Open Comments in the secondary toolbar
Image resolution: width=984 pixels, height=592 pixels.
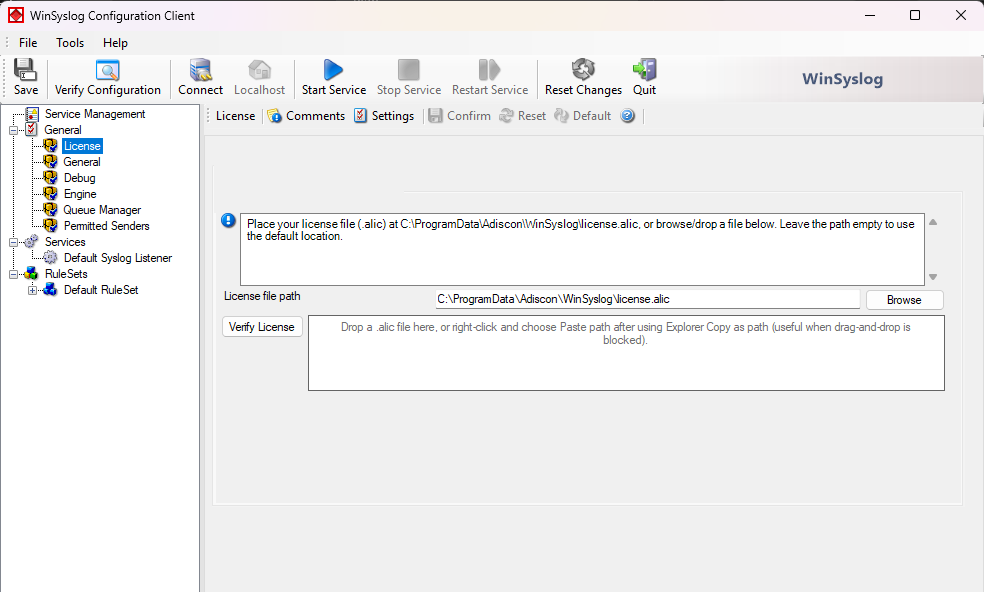point(306,116)
